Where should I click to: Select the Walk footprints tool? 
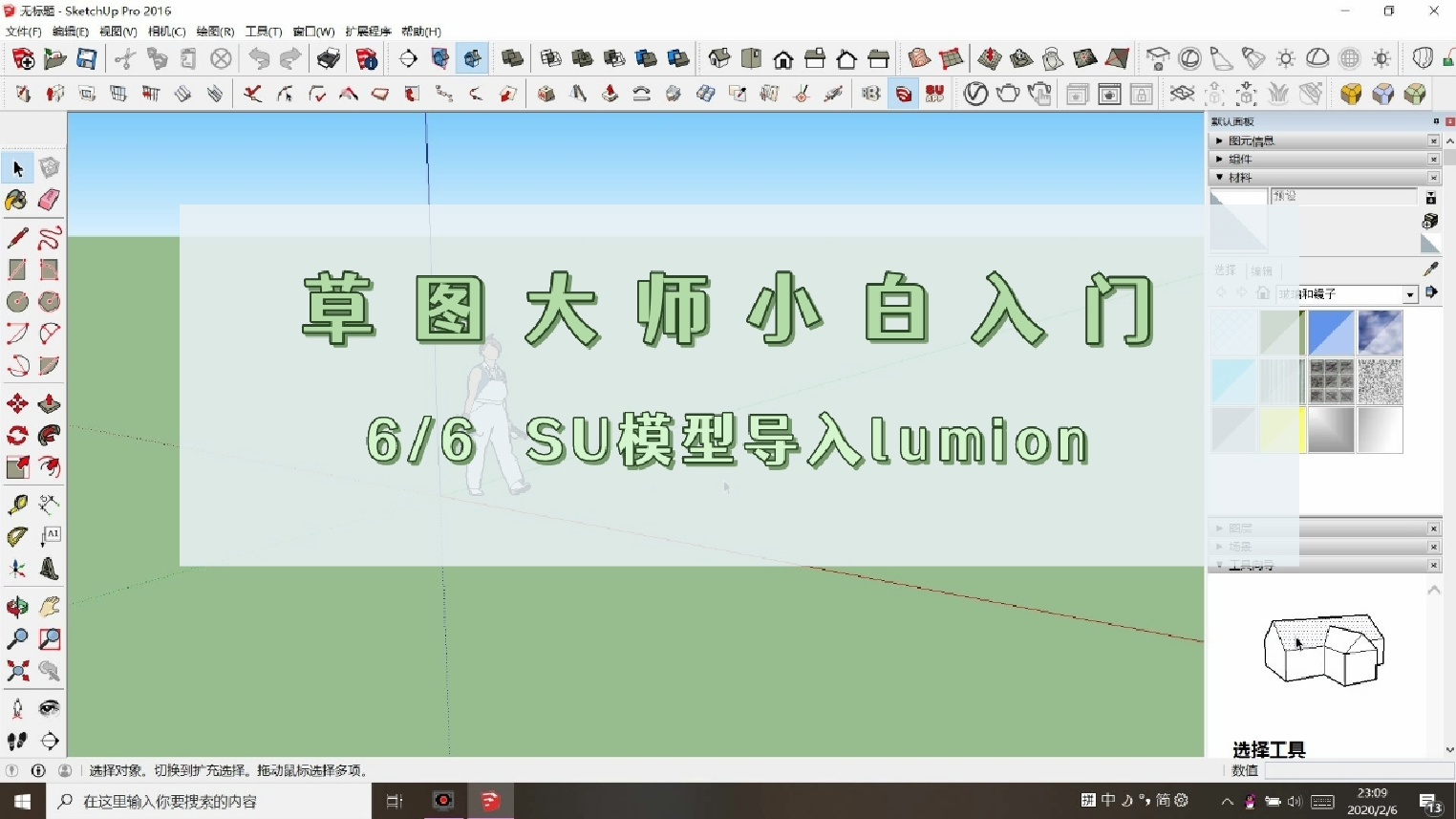click(17, 741)
